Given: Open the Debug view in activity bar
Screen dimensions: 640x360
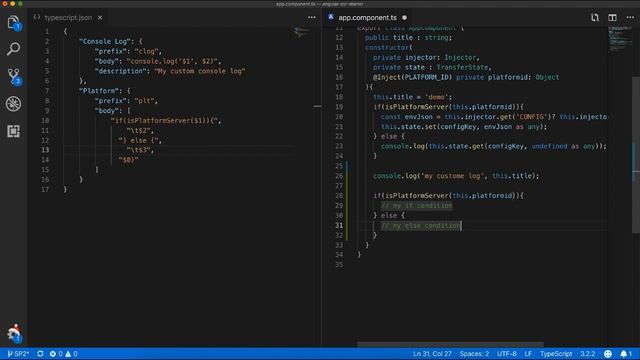Looking at the screenshot, I should point(13,104).
